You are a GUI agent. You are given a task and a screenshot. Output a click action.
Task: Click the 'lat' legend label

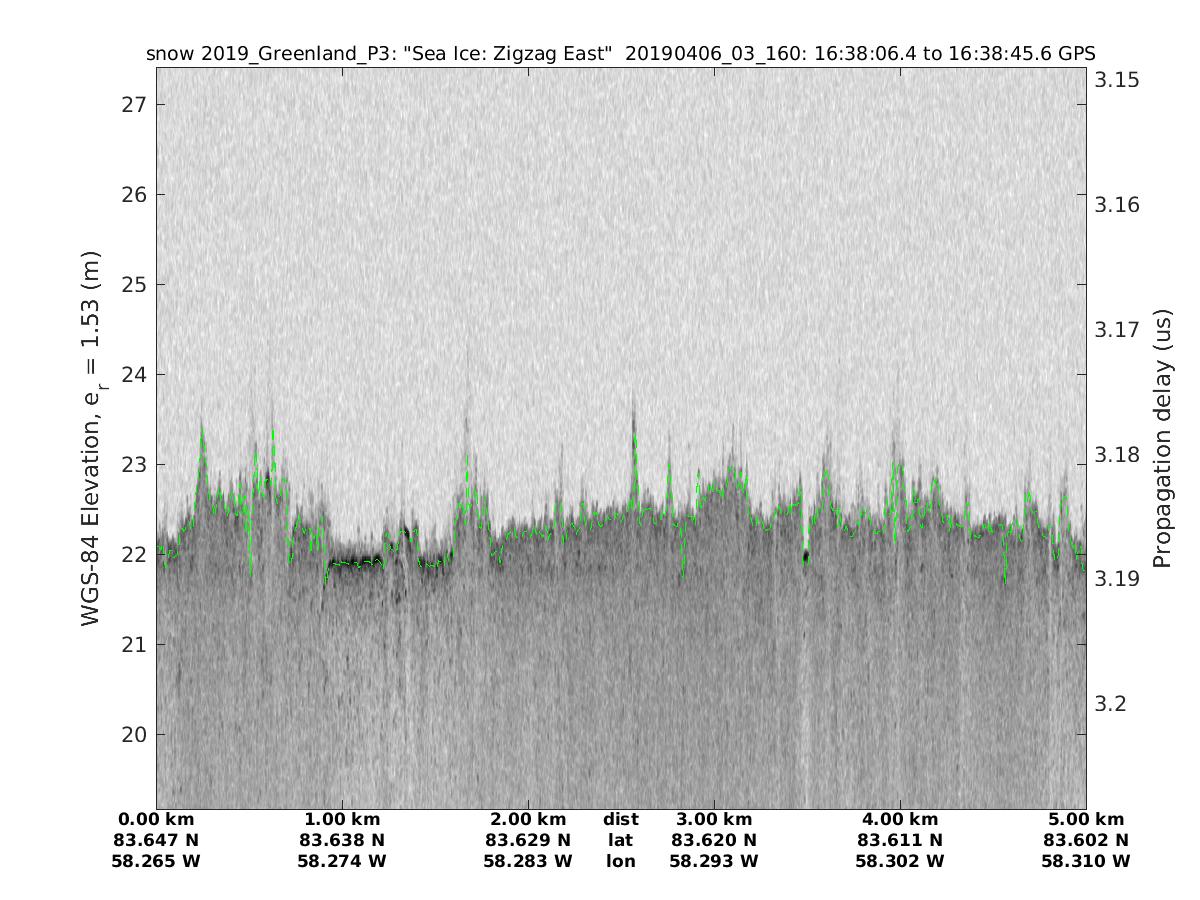620,840
